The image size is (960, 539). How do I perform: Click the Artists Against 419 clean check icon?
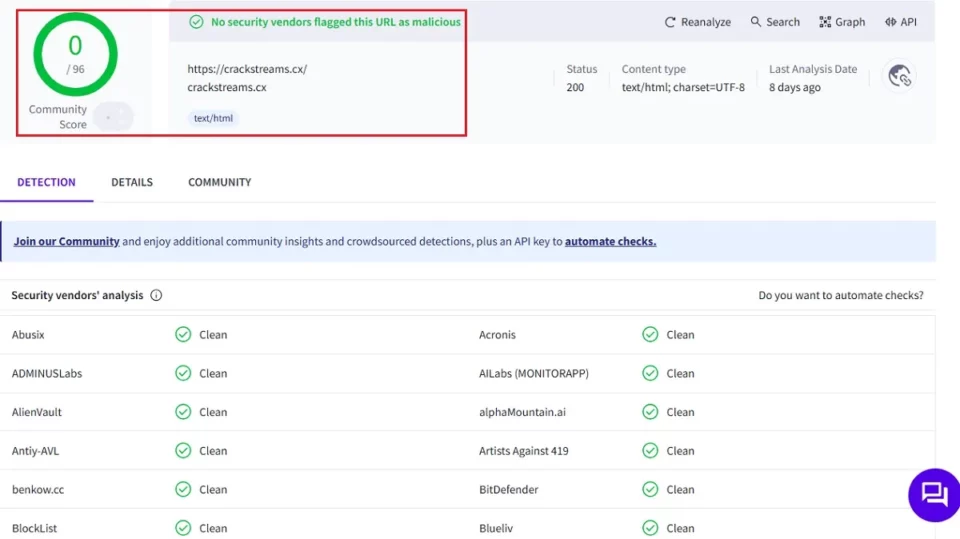tap(650, 451)
